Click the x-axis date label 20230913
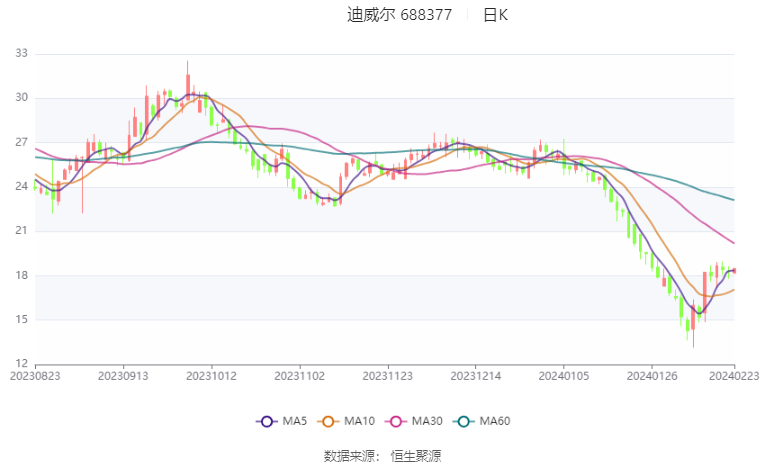This screenshot has width=765, height=465. pos(123,376)
